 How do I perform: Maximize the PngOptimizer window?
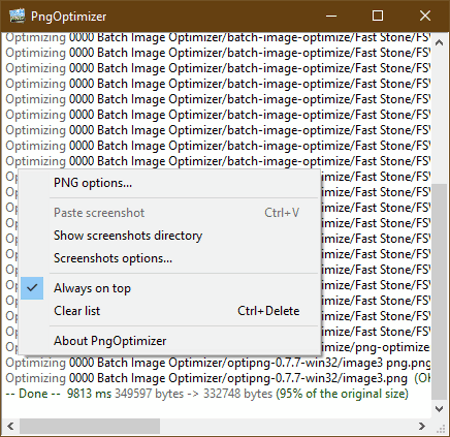click(378, 16)
